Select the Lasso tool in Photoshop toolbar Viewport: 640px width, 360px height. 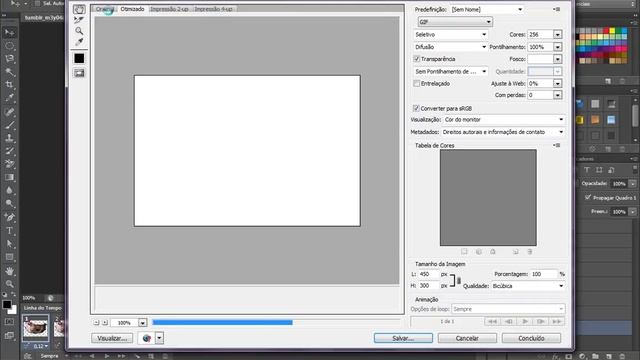[9, 59]
